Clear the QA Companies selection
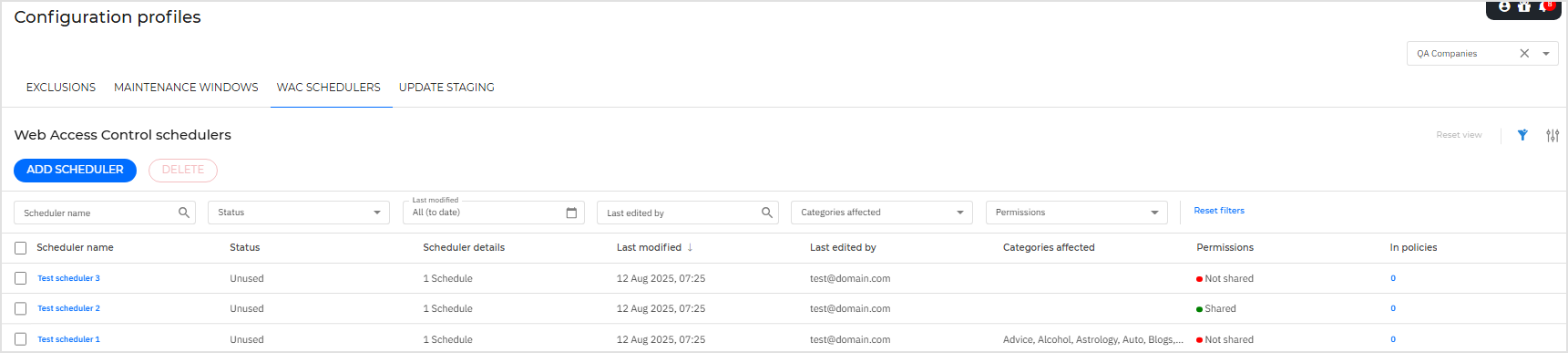This screenshot has height=353, width=1568. 1524,54
